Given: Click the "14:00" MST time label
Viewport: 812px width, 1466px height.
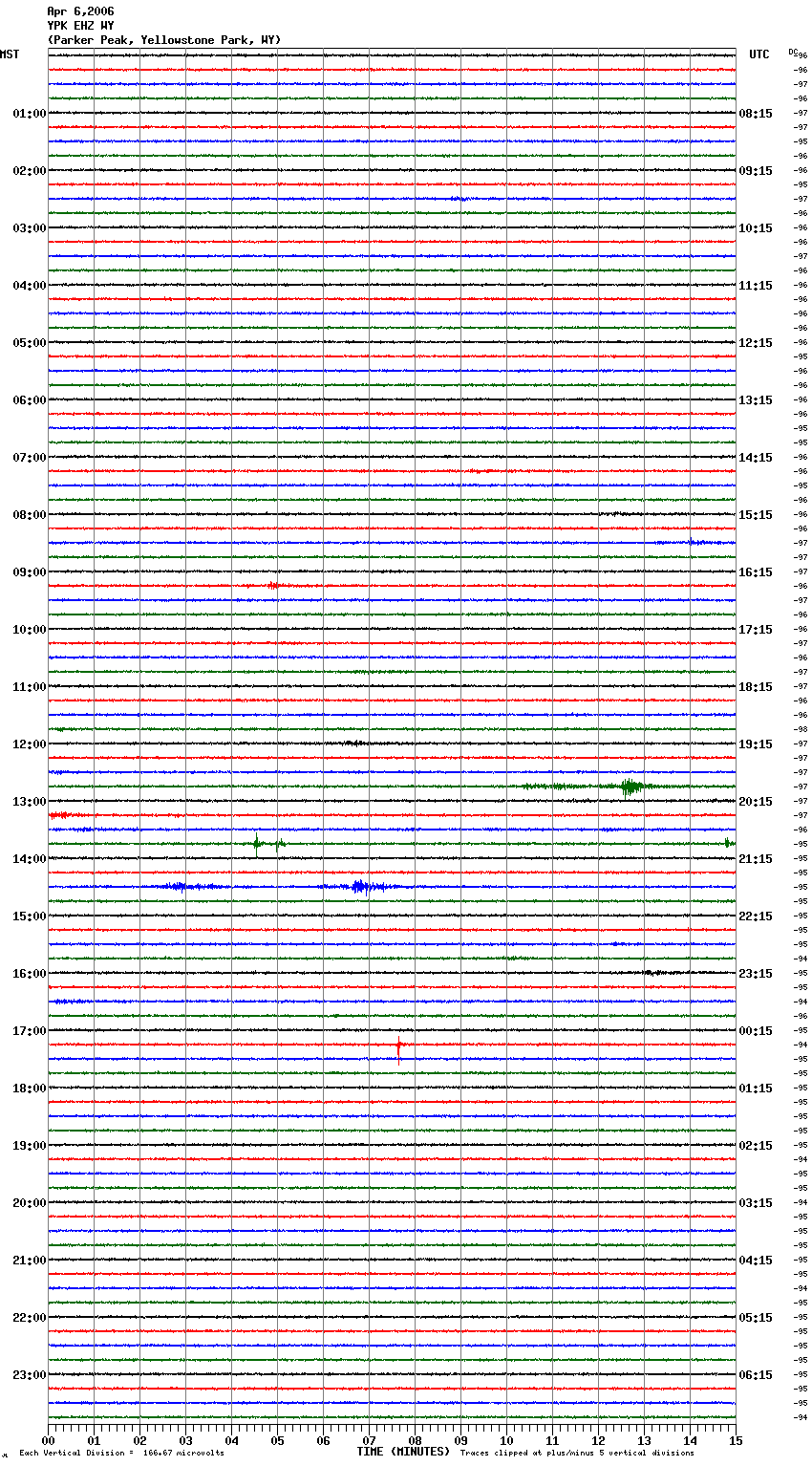Looking at the screenshot, I should pos(30,859).
